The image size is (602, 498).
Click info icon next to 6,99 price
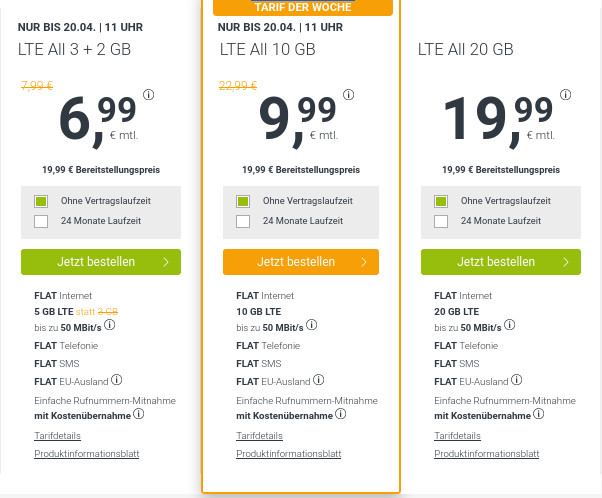(149, 96)
